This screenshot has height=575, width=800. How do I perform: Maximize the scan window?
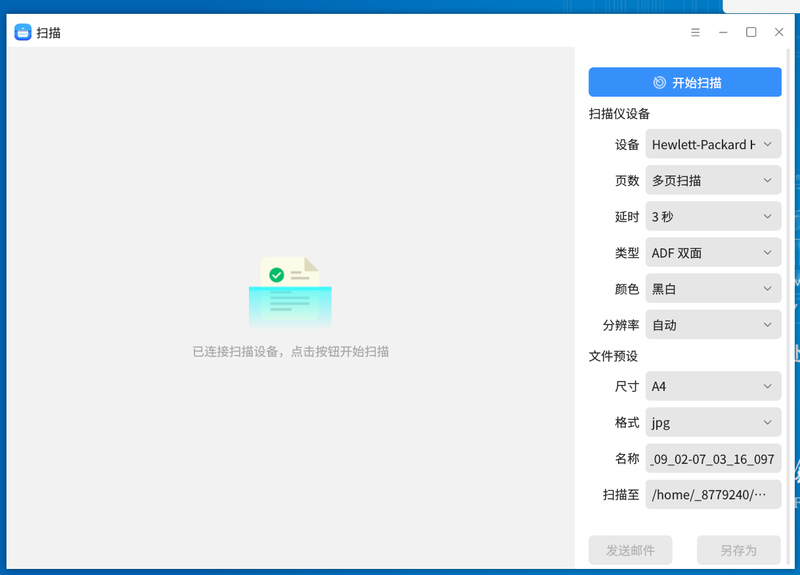(751, 32)
